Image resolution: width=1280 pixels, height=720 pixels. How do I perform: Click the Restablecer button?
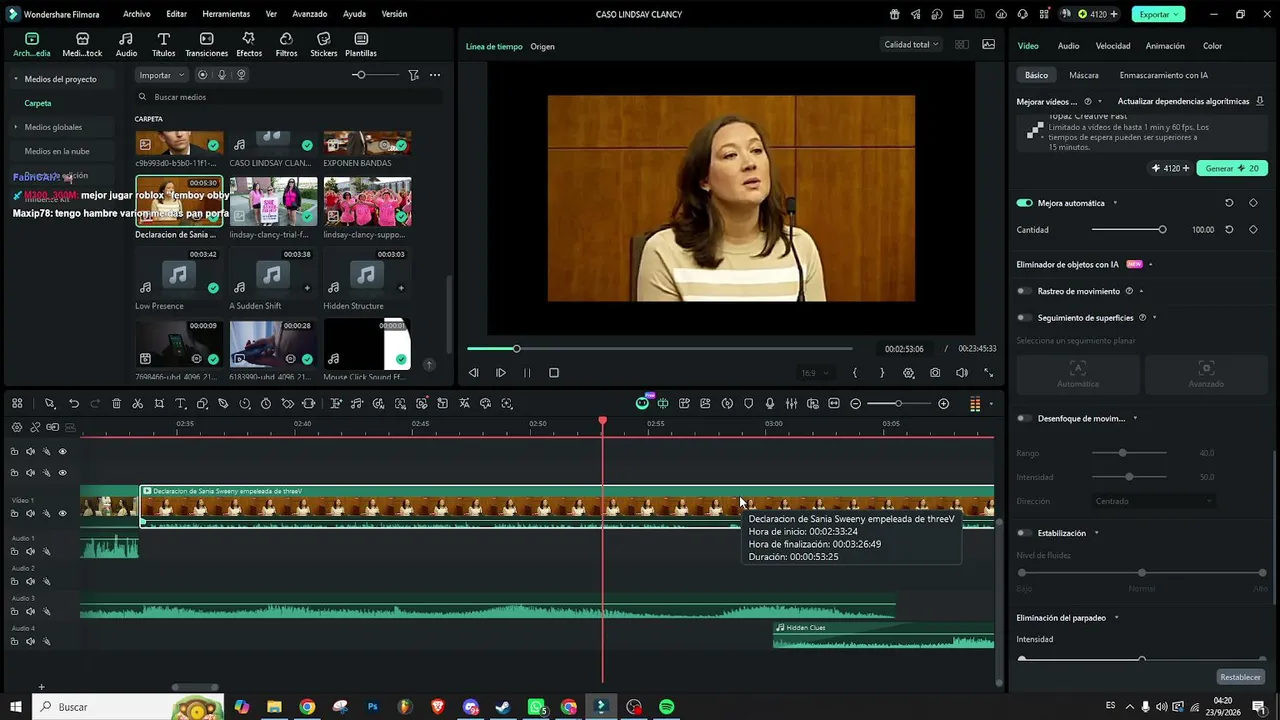[1240, 677]
